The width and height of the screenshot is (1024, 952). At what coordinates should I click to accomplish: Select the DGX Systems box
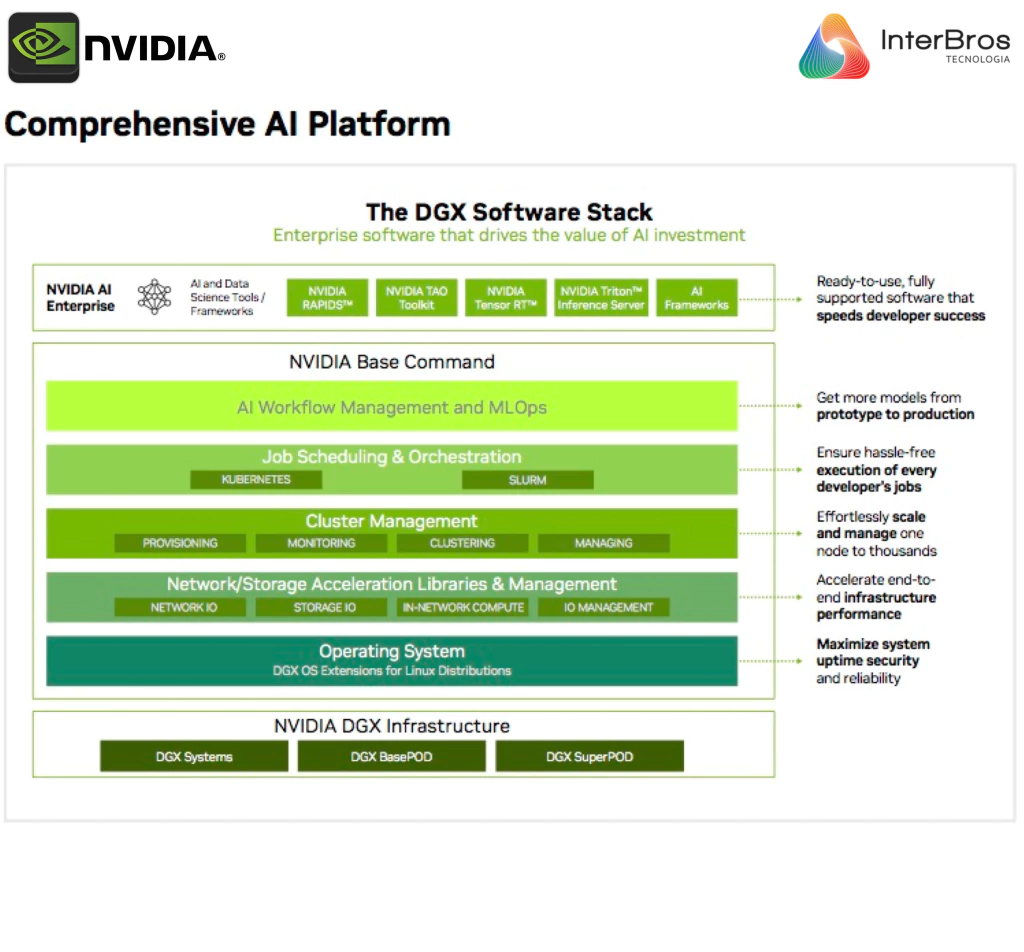click(194, 756)
